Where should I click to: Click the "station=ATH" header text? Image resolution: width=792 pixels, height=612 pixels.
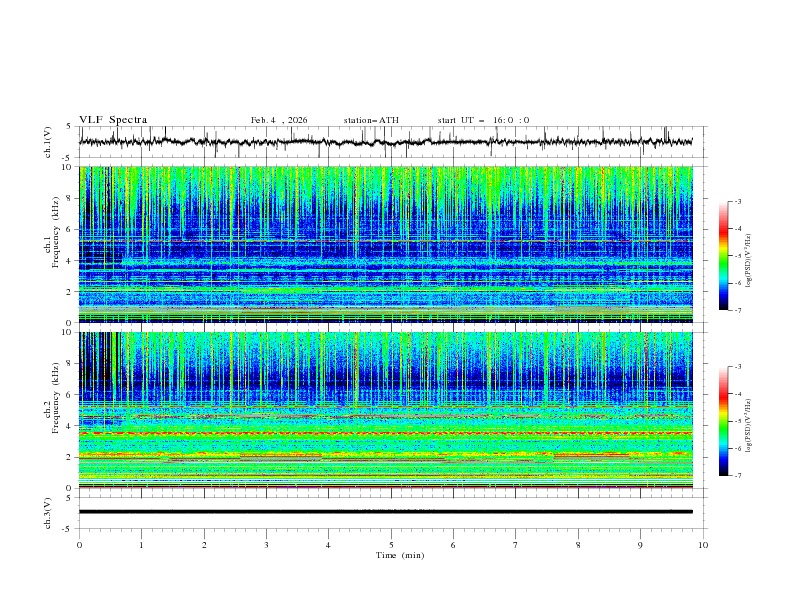371,120
